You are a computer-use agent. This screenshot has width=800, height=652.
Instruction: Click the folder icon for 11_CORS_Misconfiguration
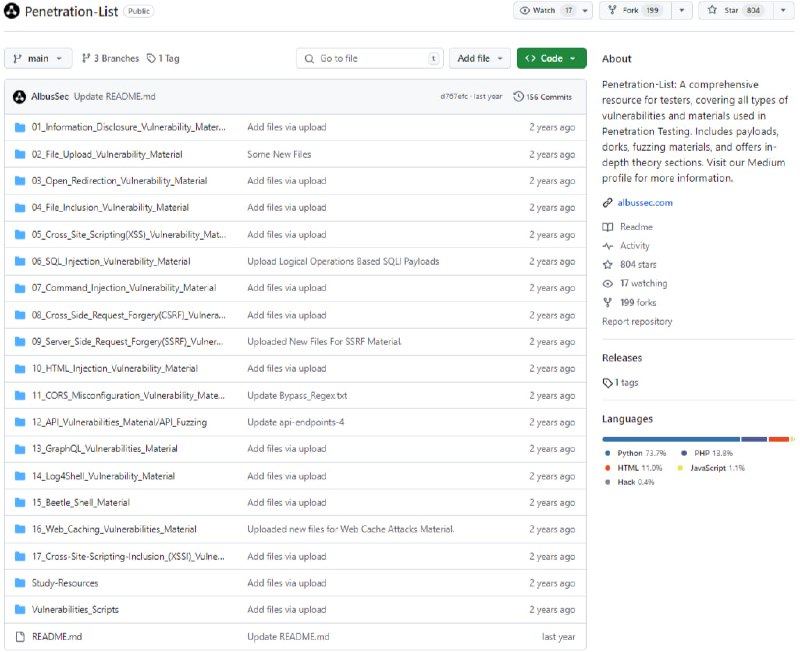pyautogui.click(x=20, y=395)
